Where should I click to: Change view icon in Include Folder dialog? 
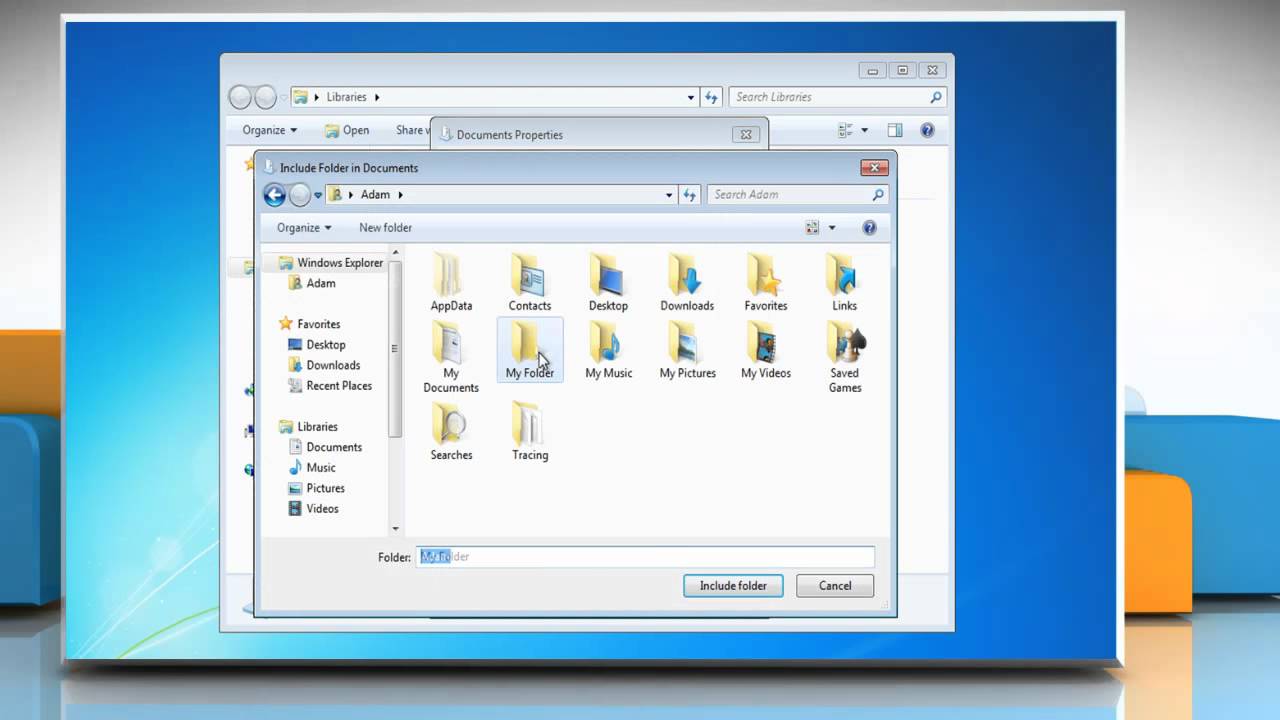coord(812,228)
